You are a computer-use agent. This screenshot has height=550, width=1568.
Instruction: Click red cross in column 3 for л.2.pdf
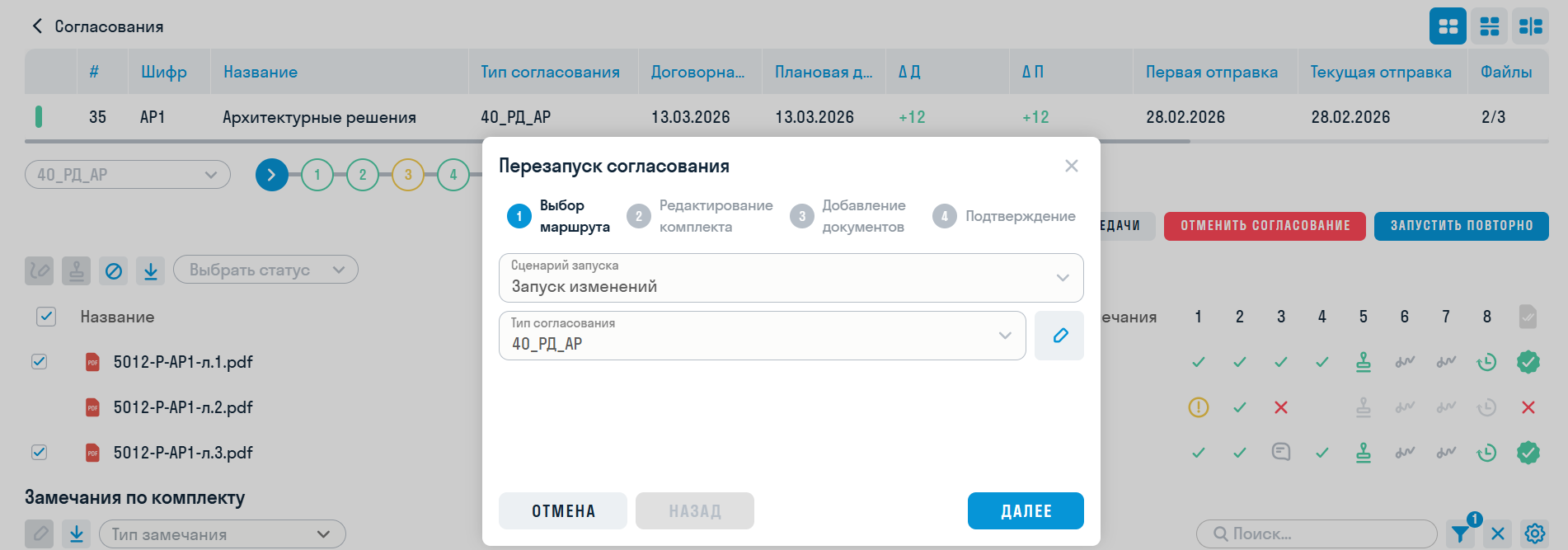click(x=1281, y=407)
